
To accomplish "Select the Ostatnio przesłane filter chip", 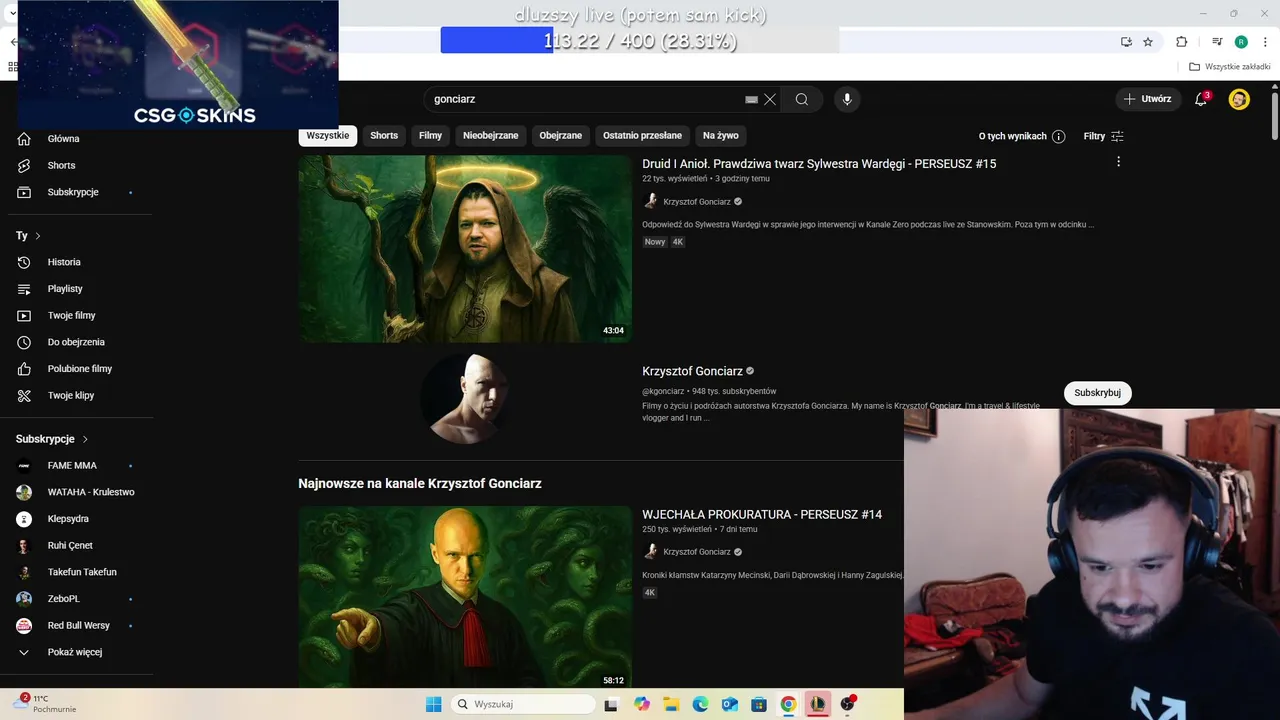I will coord(642,136).
